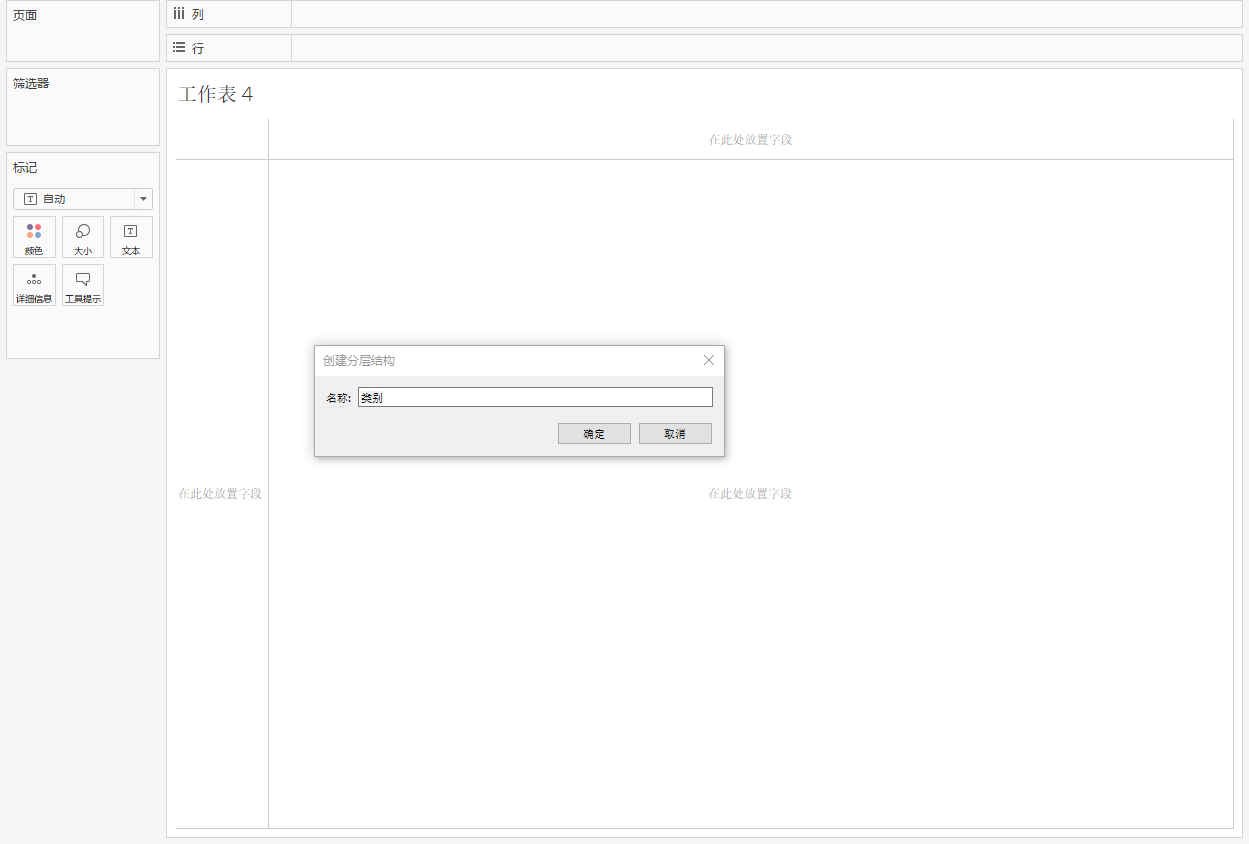The height and width of the screenshot is (844, 1249).
Task: Click the 列 (Columns) shelf
Action: (704, 14)
